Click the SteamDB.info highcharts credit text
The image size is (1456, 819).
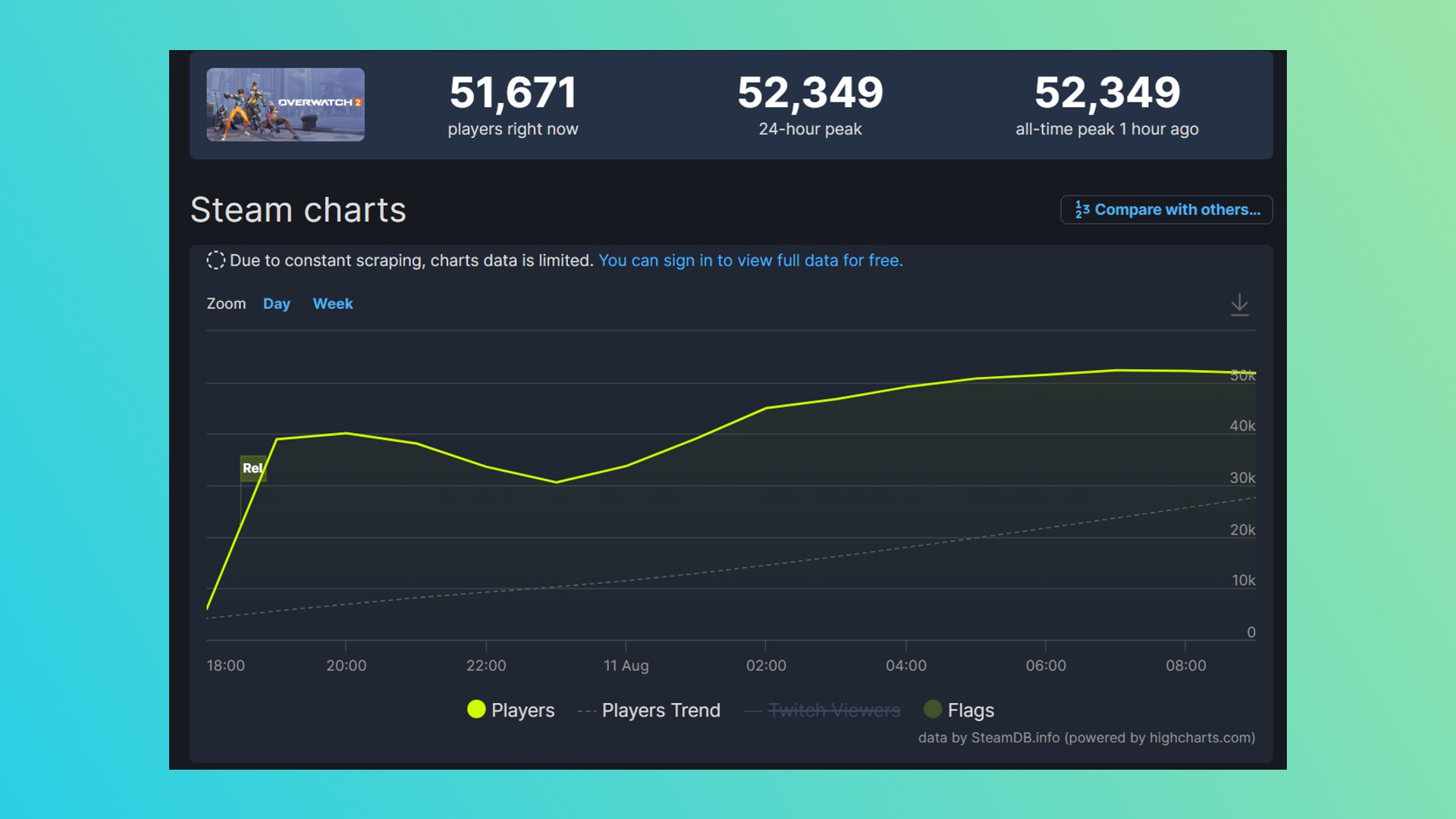point(1087,737)
